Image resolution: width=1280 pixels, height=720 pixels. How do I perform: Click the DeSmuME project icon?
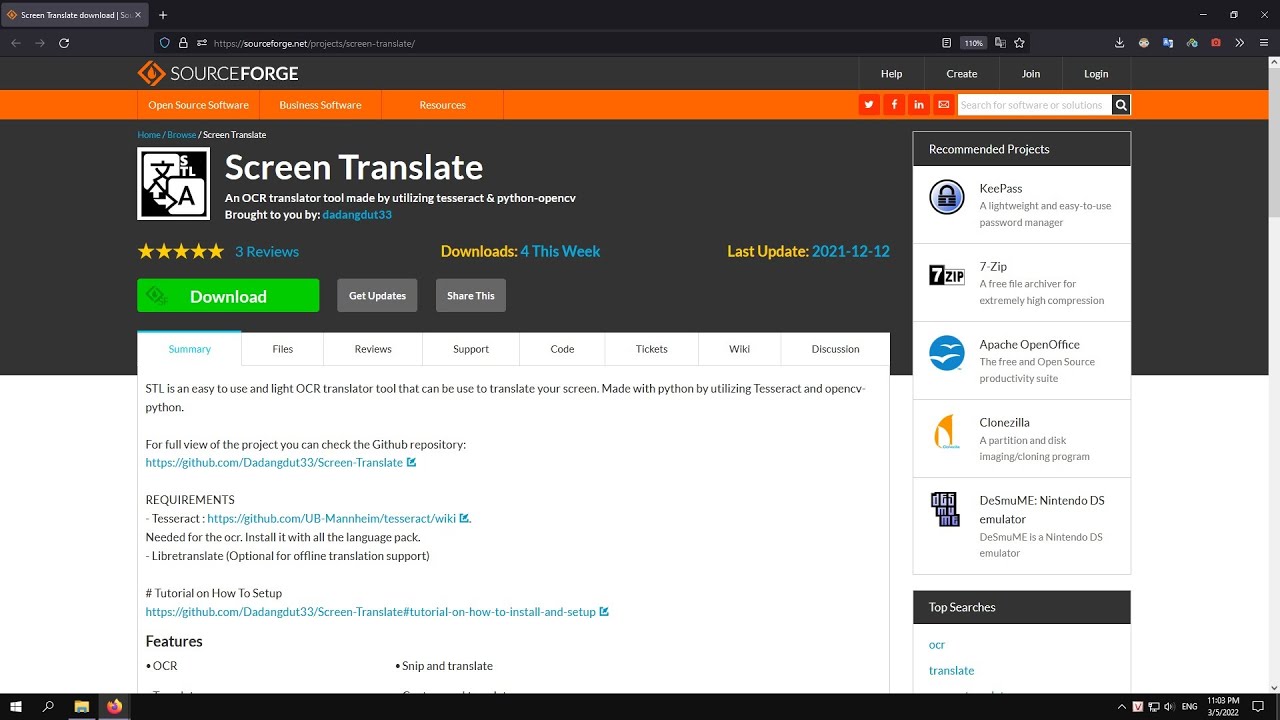(x=945, y=509)
